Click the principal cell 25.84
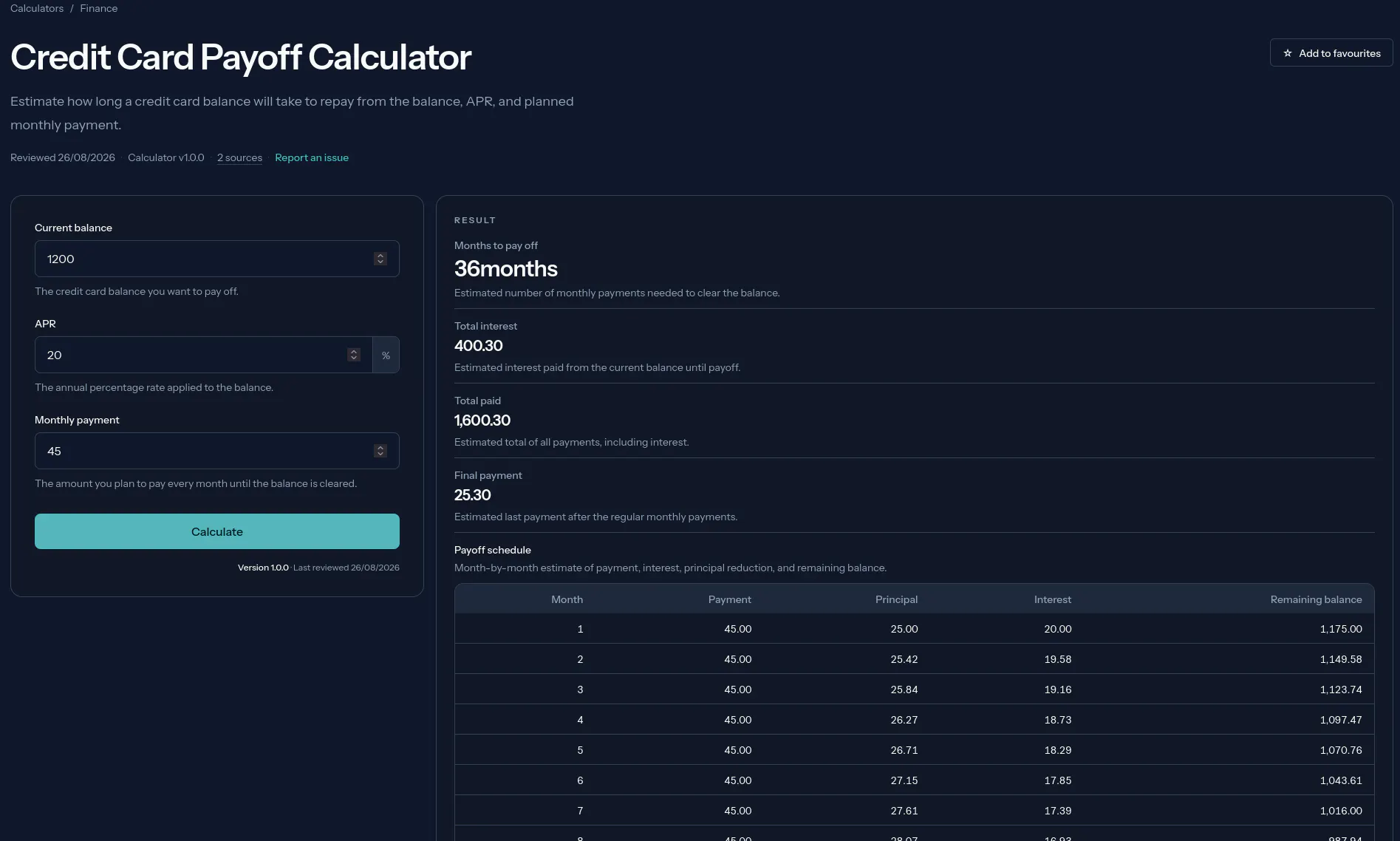Viewport: 1400px width, 841px height. 904,690
